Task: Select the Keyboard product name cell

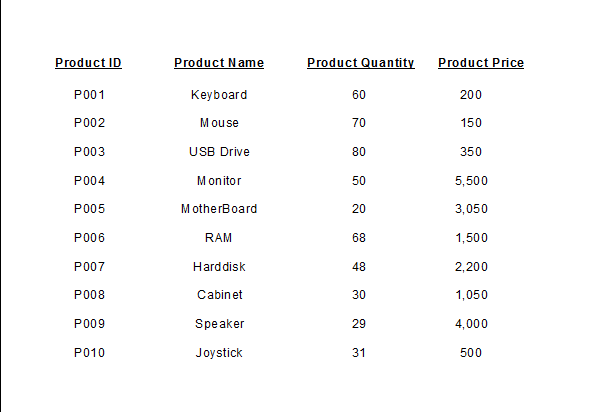Action: (x=219, y=95)
